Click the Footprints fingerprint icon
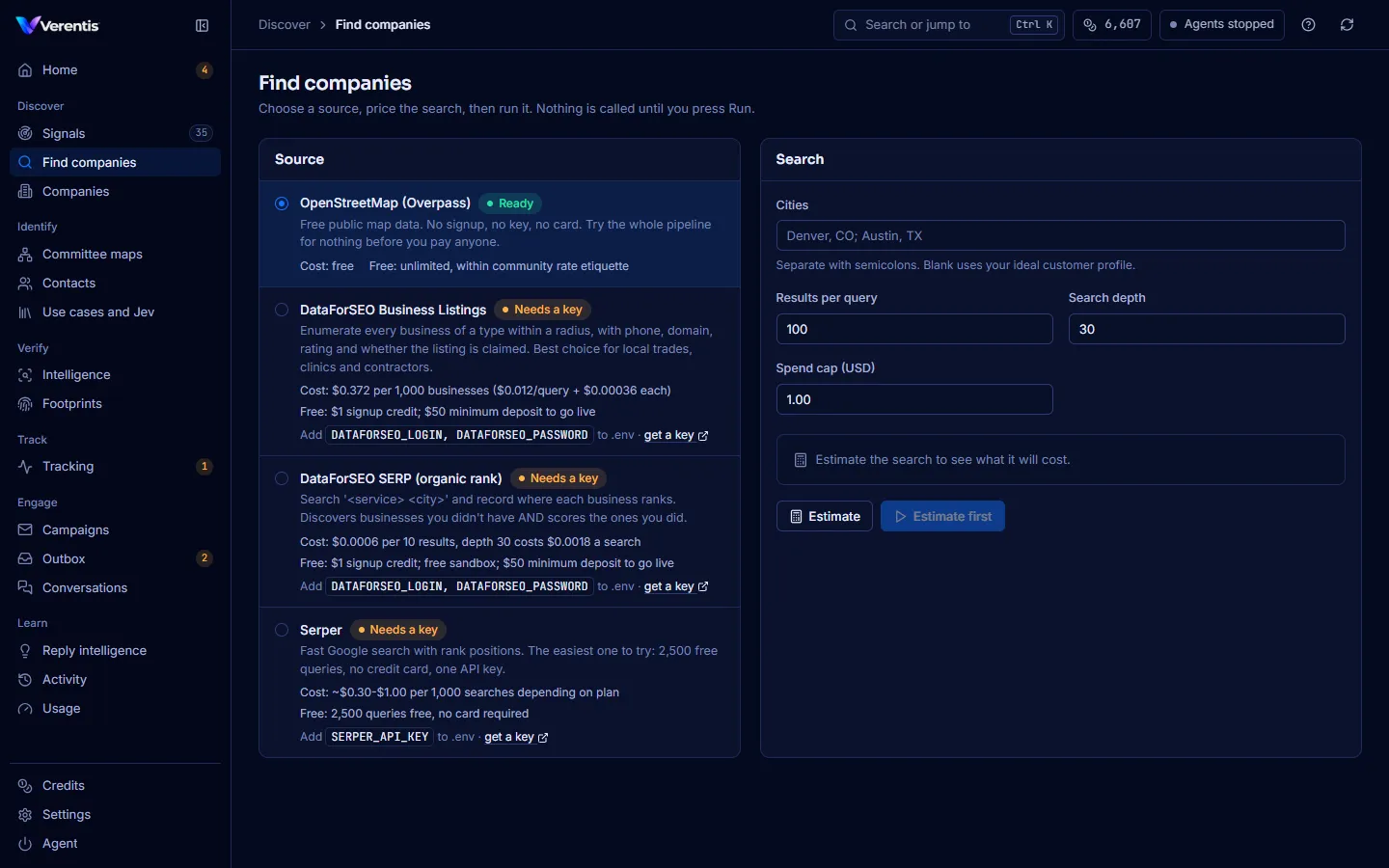 tap(25, 404)
